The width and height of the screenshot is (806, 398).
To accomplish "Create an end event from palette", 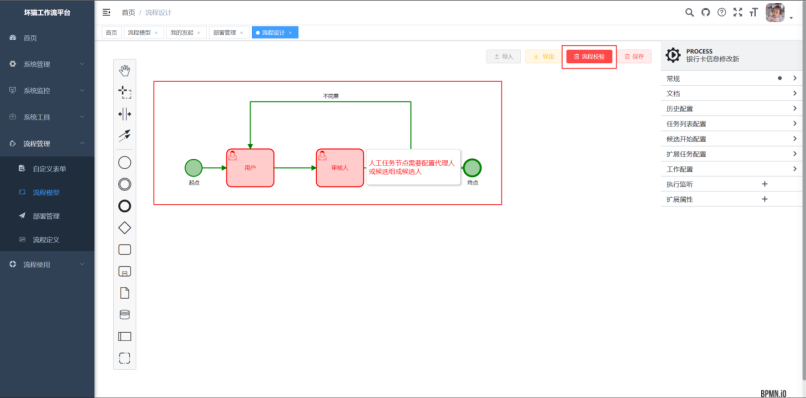I will pyautogui.click(x=124, y=206).
